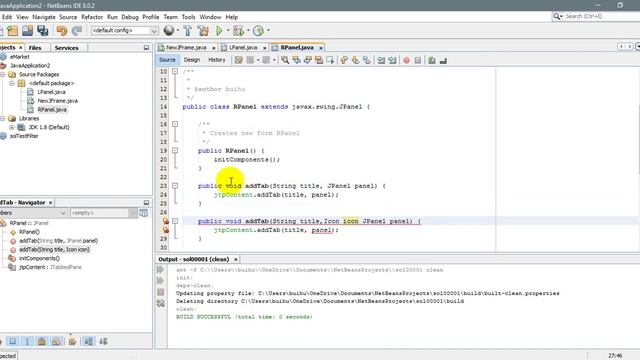This screenshot has width=640, height=360.
Task: Click the browser globe icon in the toolbar
Action: click(169, 30)
